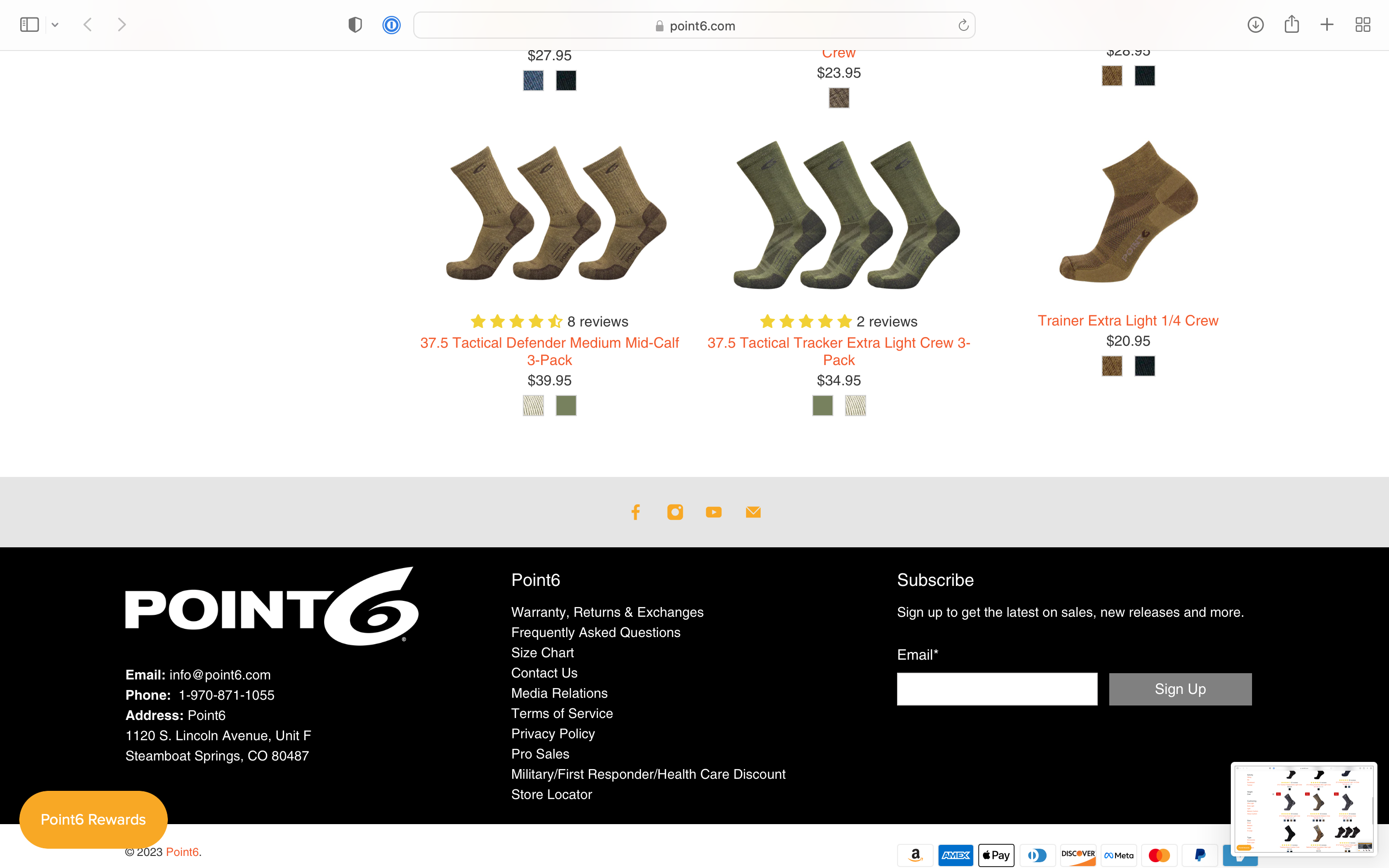Visit Point6 Facebook page
The height and width of the screenshot is (868, 1389).
tap(635, 512)
